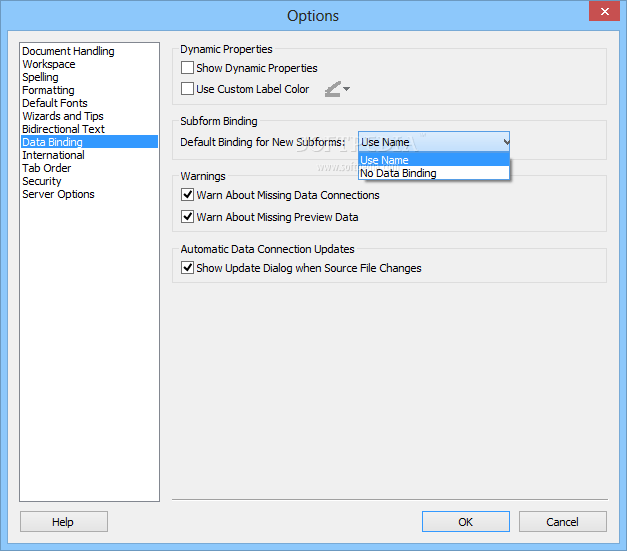Choose Use Name in the dropdown list

(434, 160)
